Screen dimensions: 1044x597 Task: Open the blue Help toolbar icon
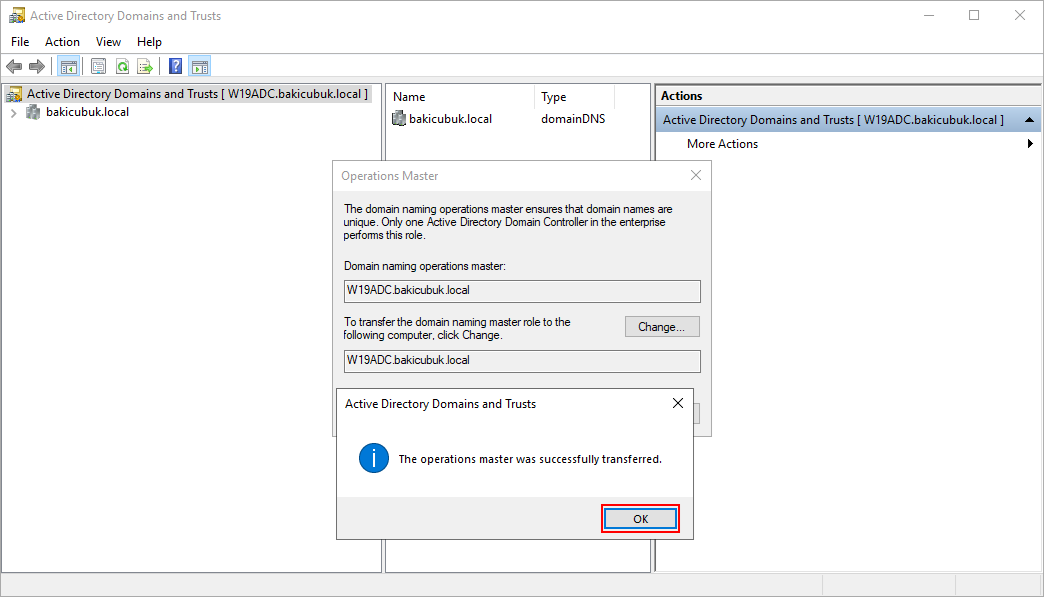(x=176, y=67)
